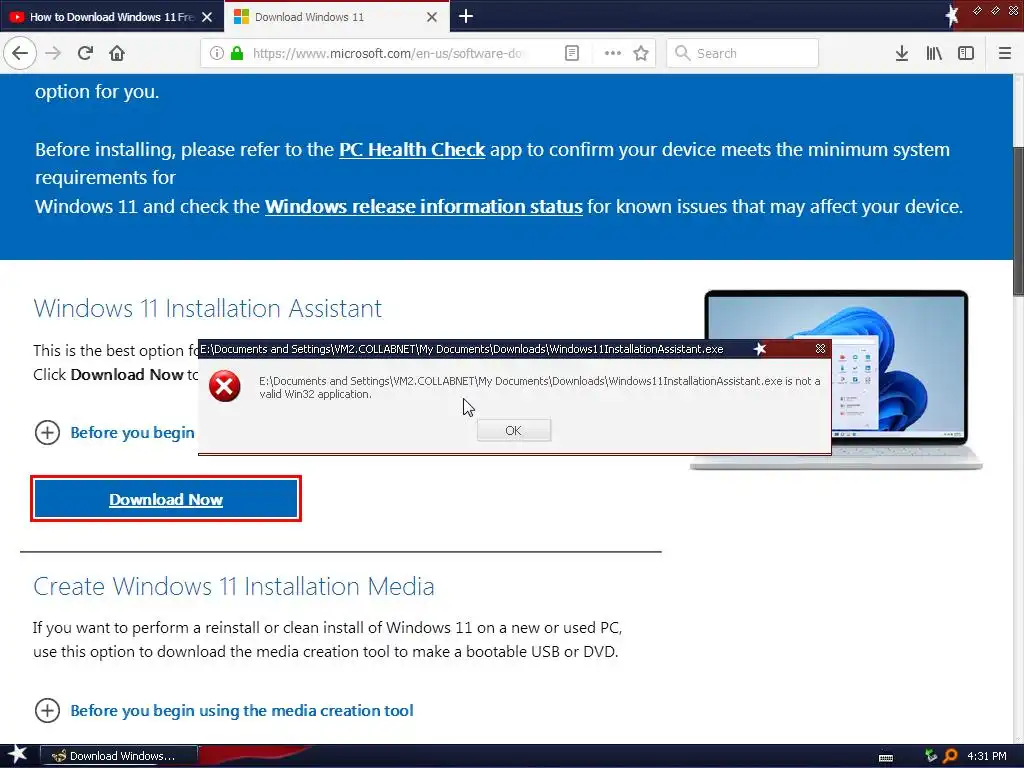Click the green arrow tray icon
Screen dimensions: 1024x768
pyautogui.click(x=931, y=756)
